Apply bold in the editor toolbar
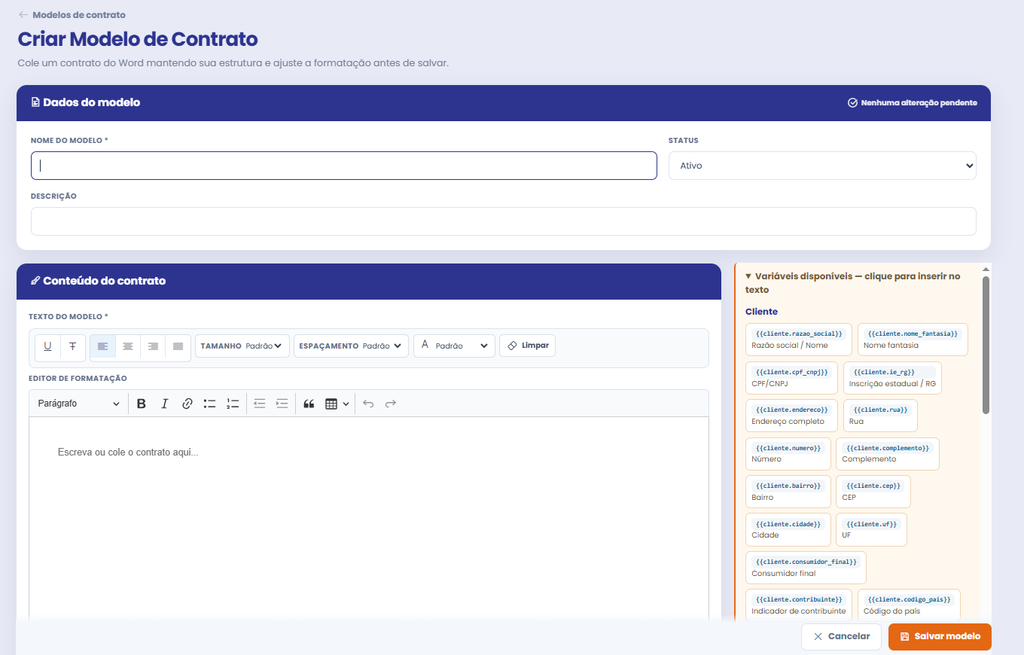 coord(141,404)
